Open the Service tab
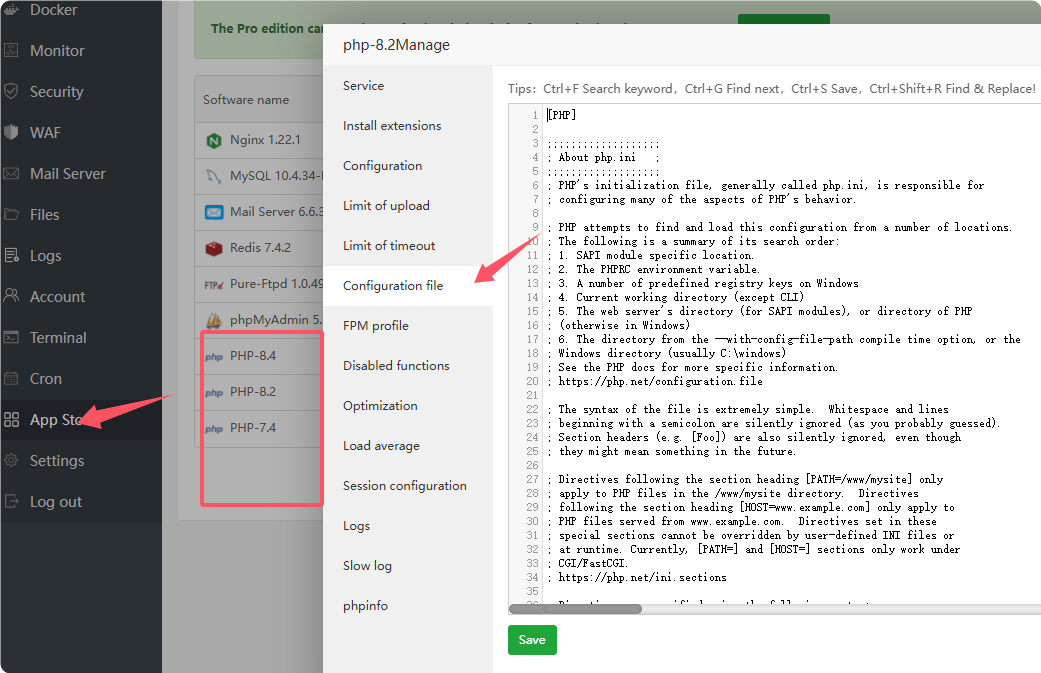 click(408, 86)
